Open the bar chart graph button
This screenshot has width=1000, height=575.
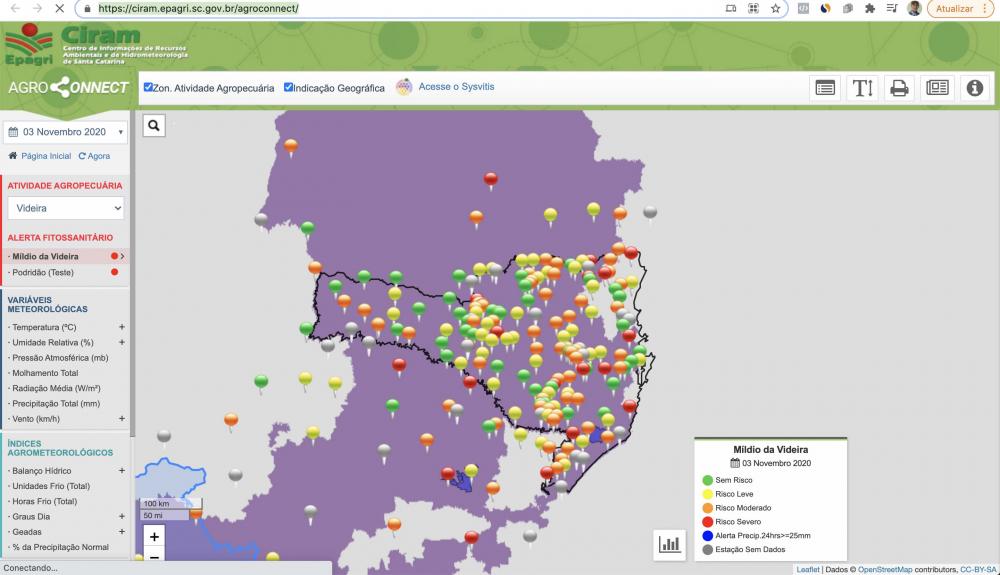point(669,544)
